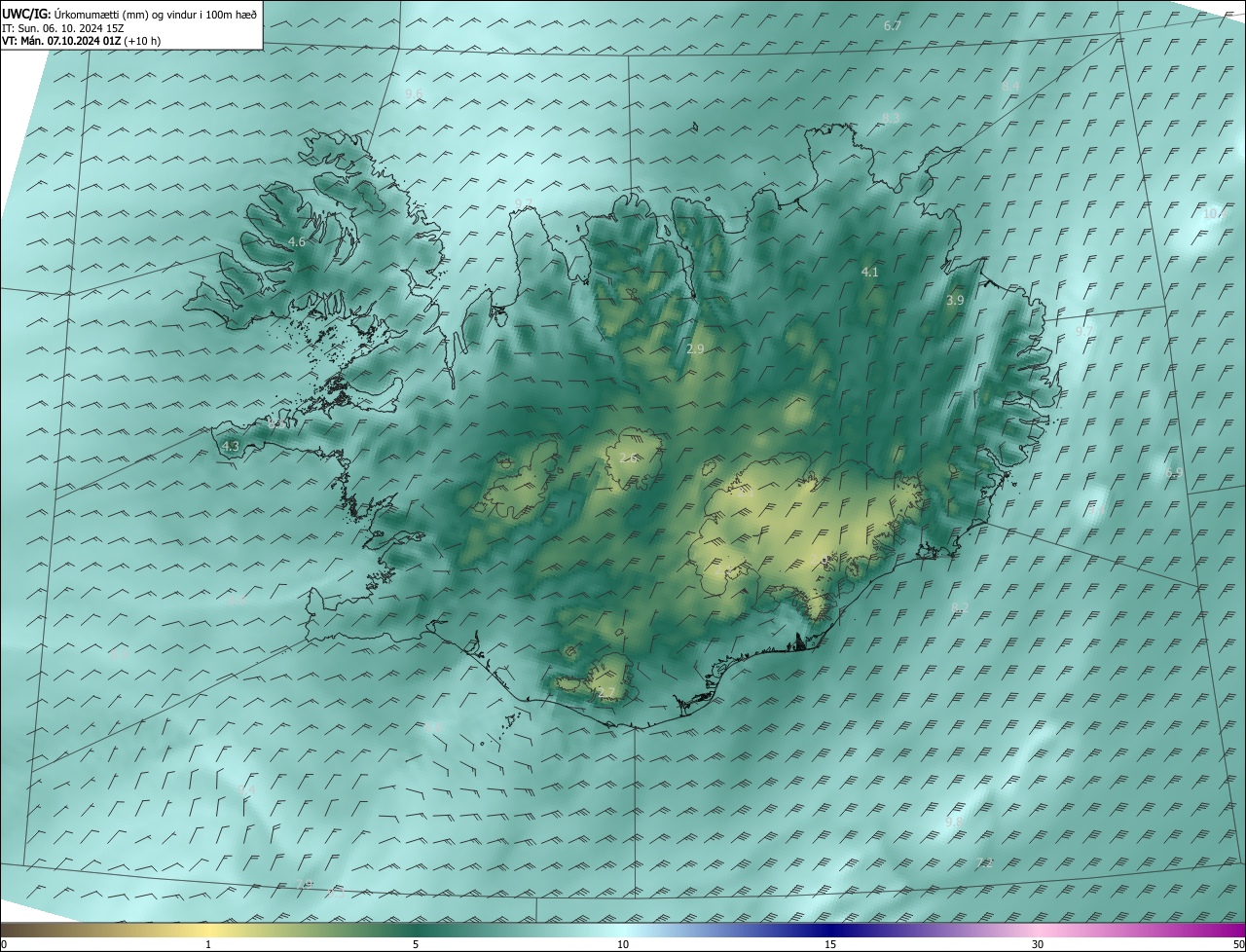Viewport: 1246px width, 952px height.
Task: Click the 8.4 value label on the map
Action: [x=1010, y=87]
